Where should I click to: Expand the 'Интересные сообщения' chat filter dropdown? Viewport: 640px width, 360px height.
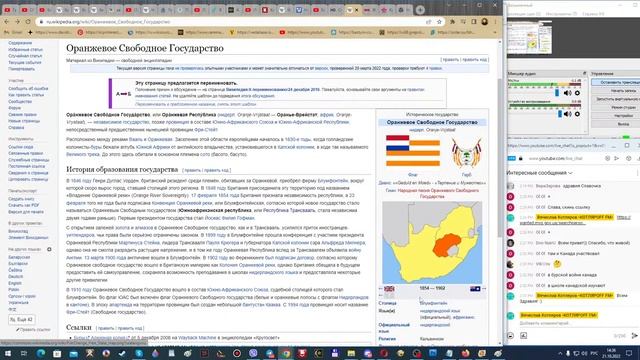click(540, 173)
